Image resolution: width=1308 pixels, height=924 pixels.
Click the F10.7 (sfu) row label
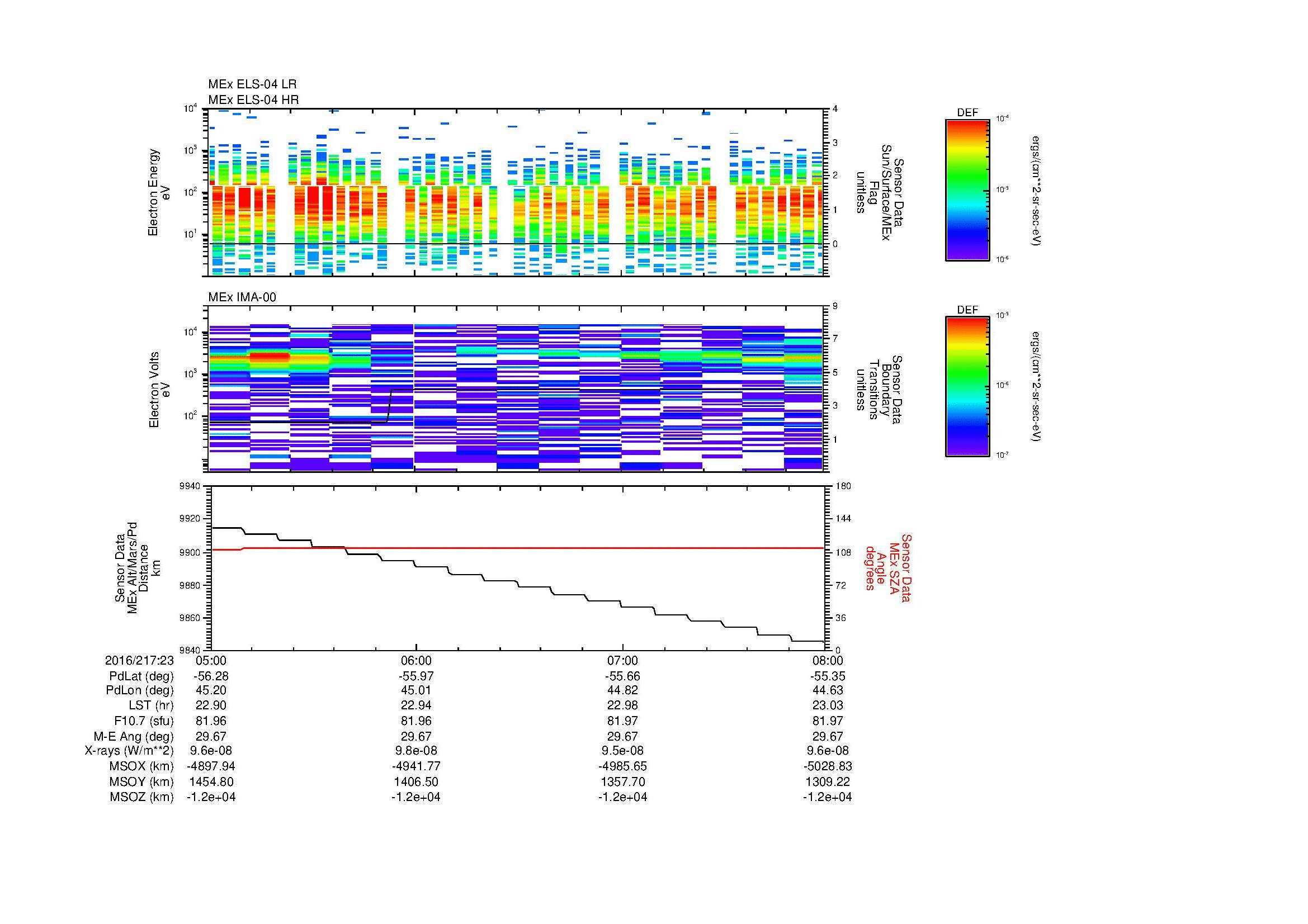tap(144, 721)
